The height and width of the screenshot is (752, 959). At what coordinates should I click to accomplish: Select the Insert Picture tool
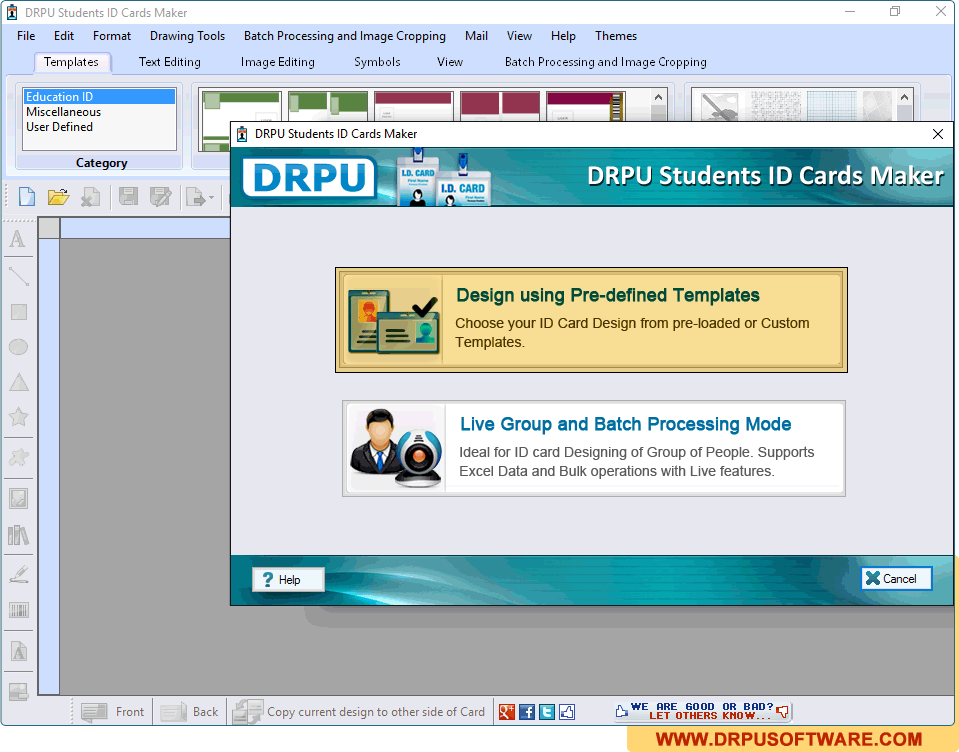point(18,499)
